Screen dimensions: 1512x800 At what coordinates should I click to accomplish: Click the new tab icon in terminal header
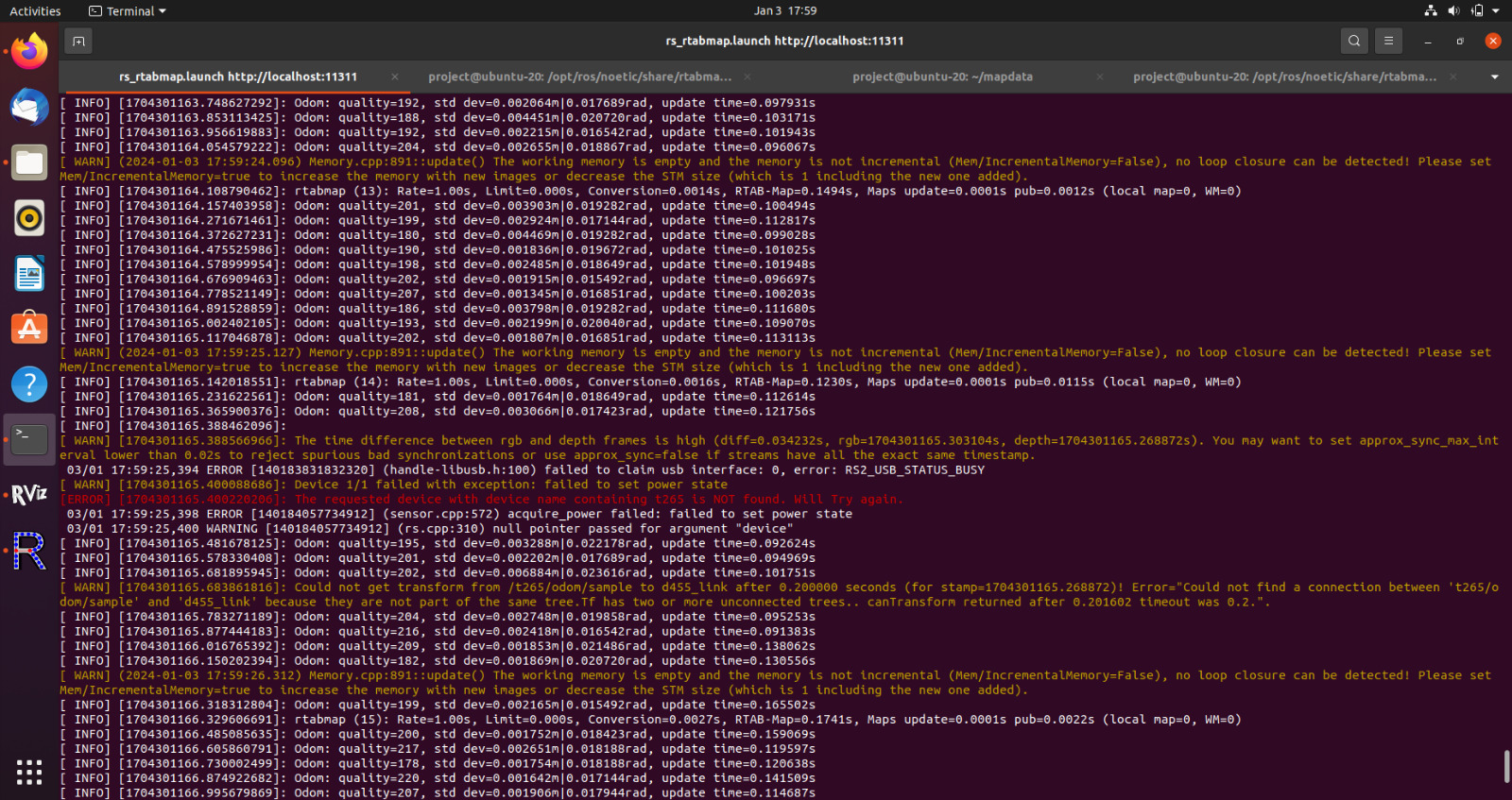tap(78, 41)
